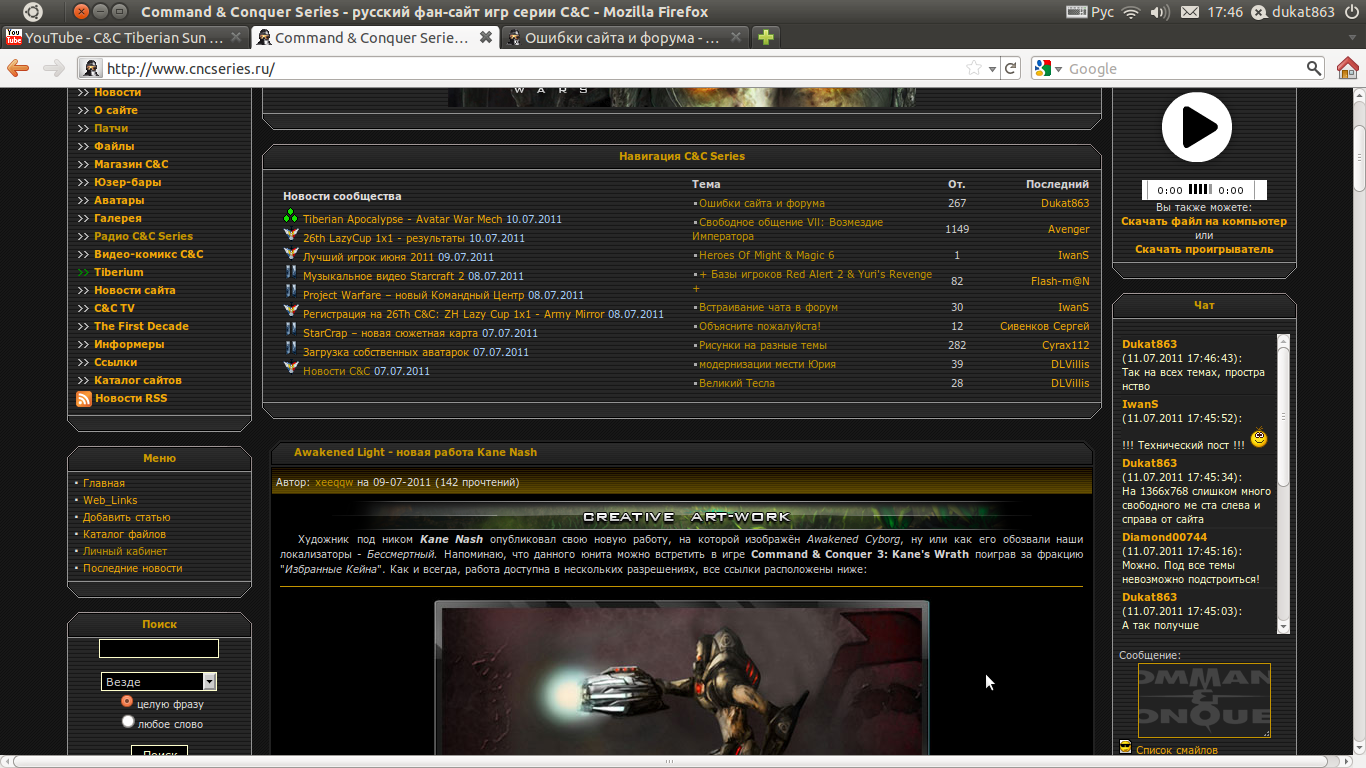The height and width of the screenshot is (768, 1366).
Task: Click the site identity icon in address bar
Action: pyautogui.click(x=91, y=68)
